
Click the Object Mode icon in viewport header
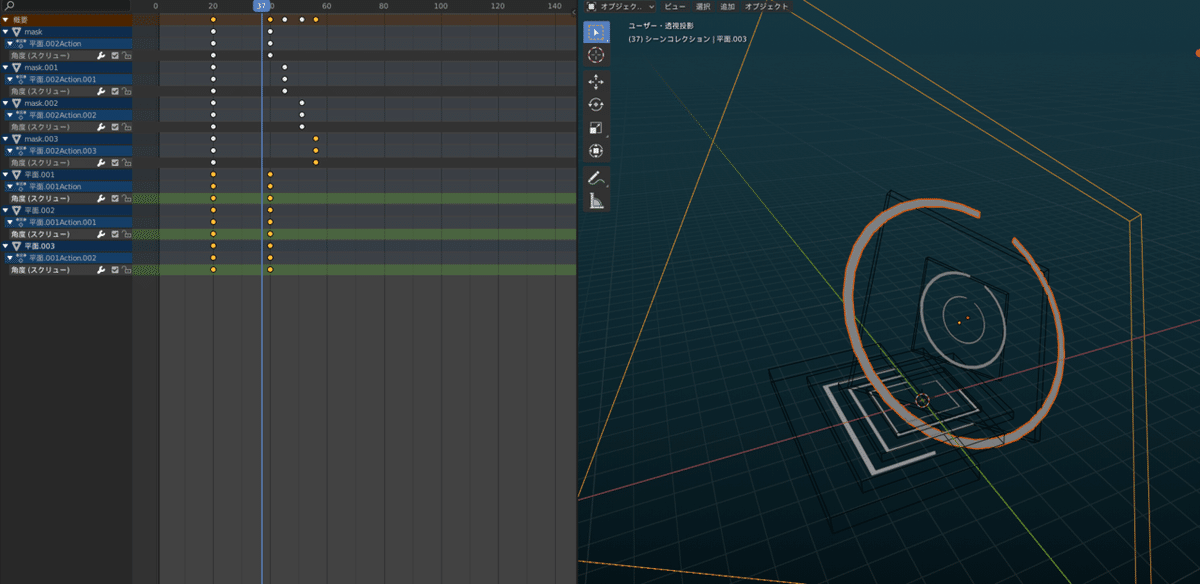[591, 6]
